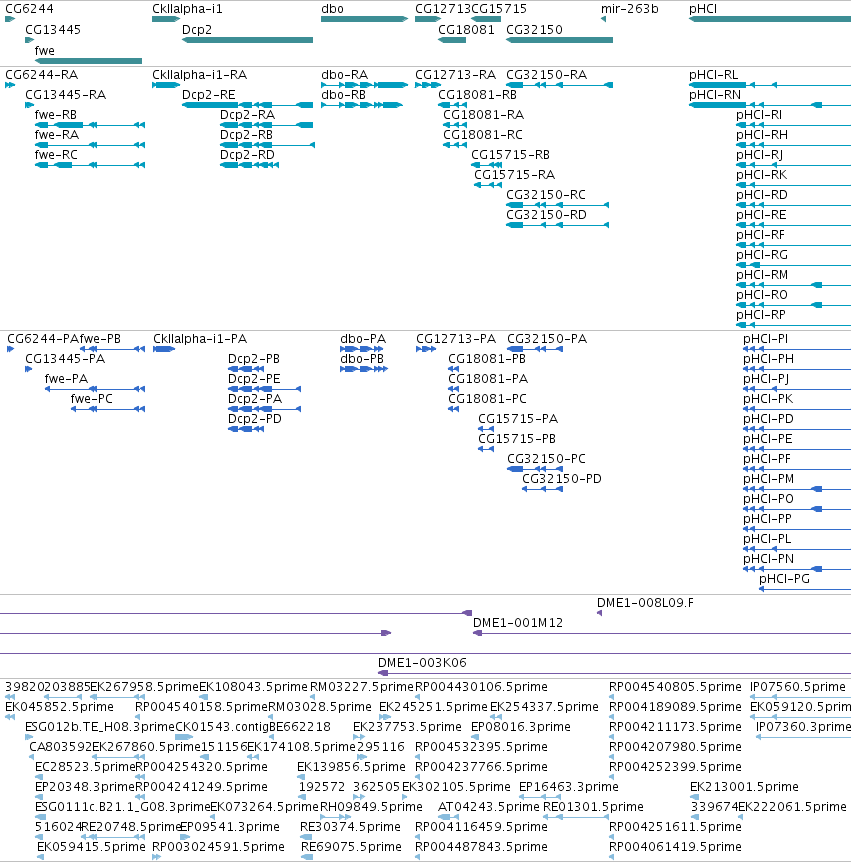Click EST EP16463.3prime glyph
Screen dimensions: 851x862
[x=540, y=797]
